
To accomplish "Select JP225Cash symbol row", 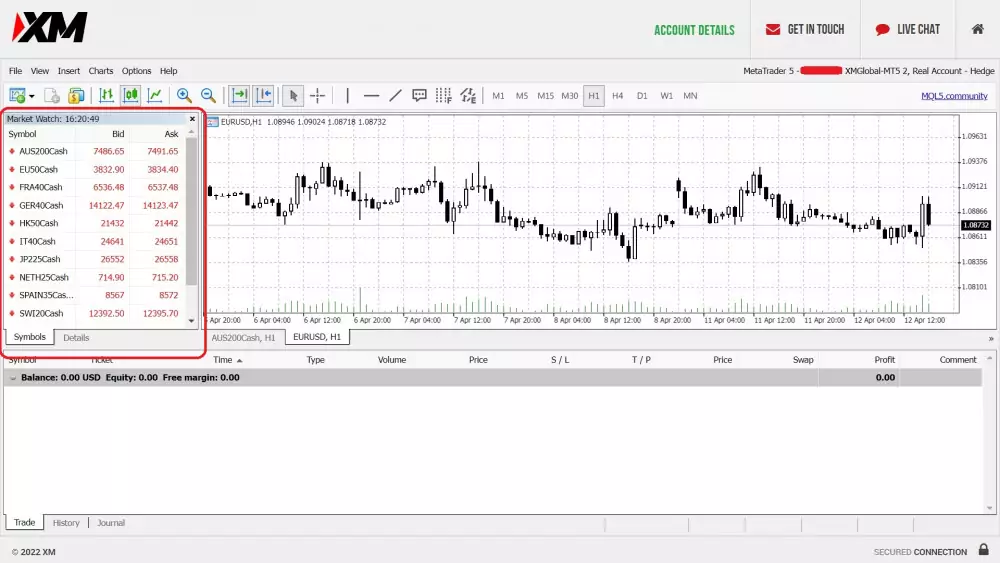I will (x=94, y=259).
